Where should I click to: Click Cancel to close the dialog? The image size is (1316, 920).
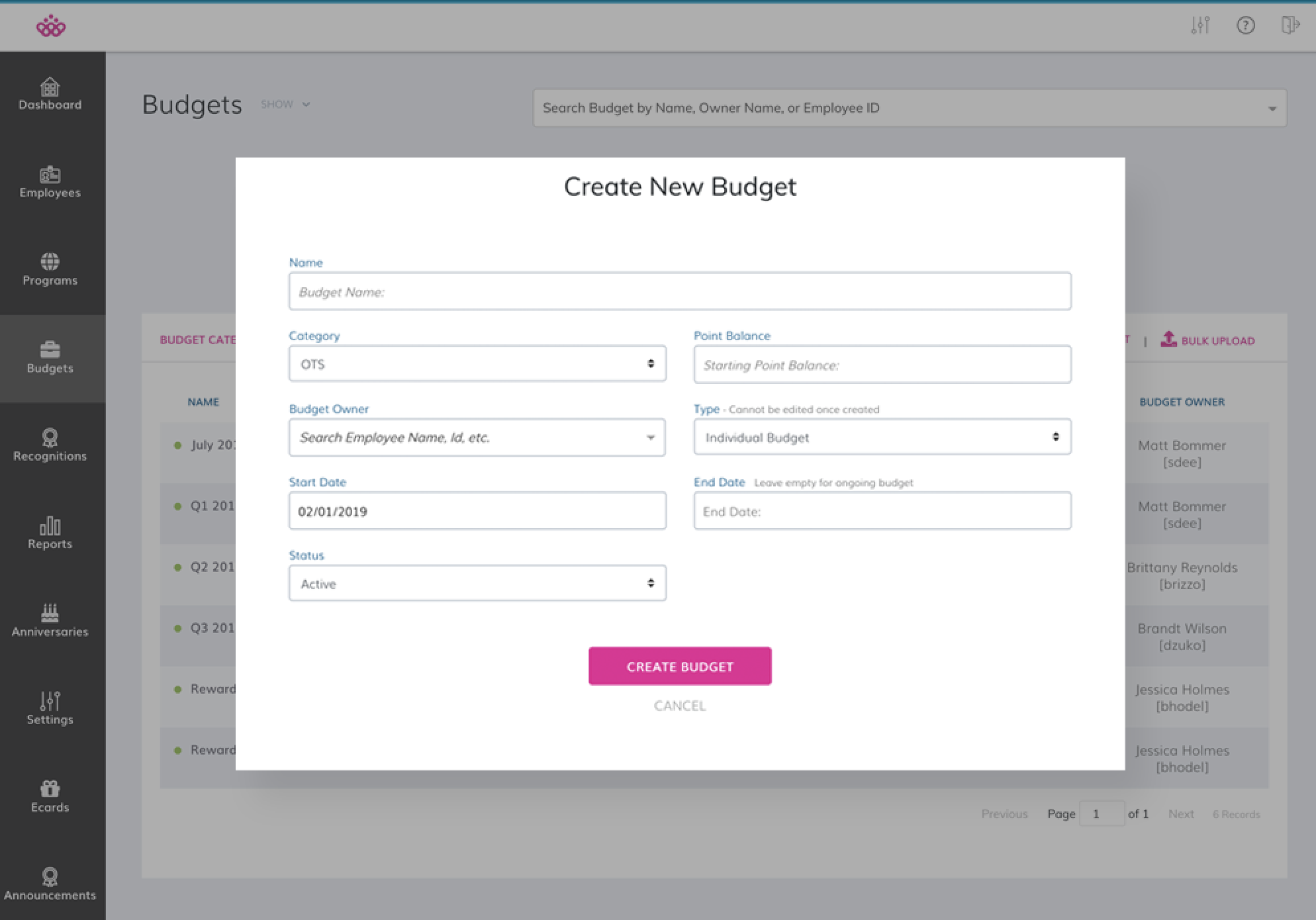click(679, 706)
